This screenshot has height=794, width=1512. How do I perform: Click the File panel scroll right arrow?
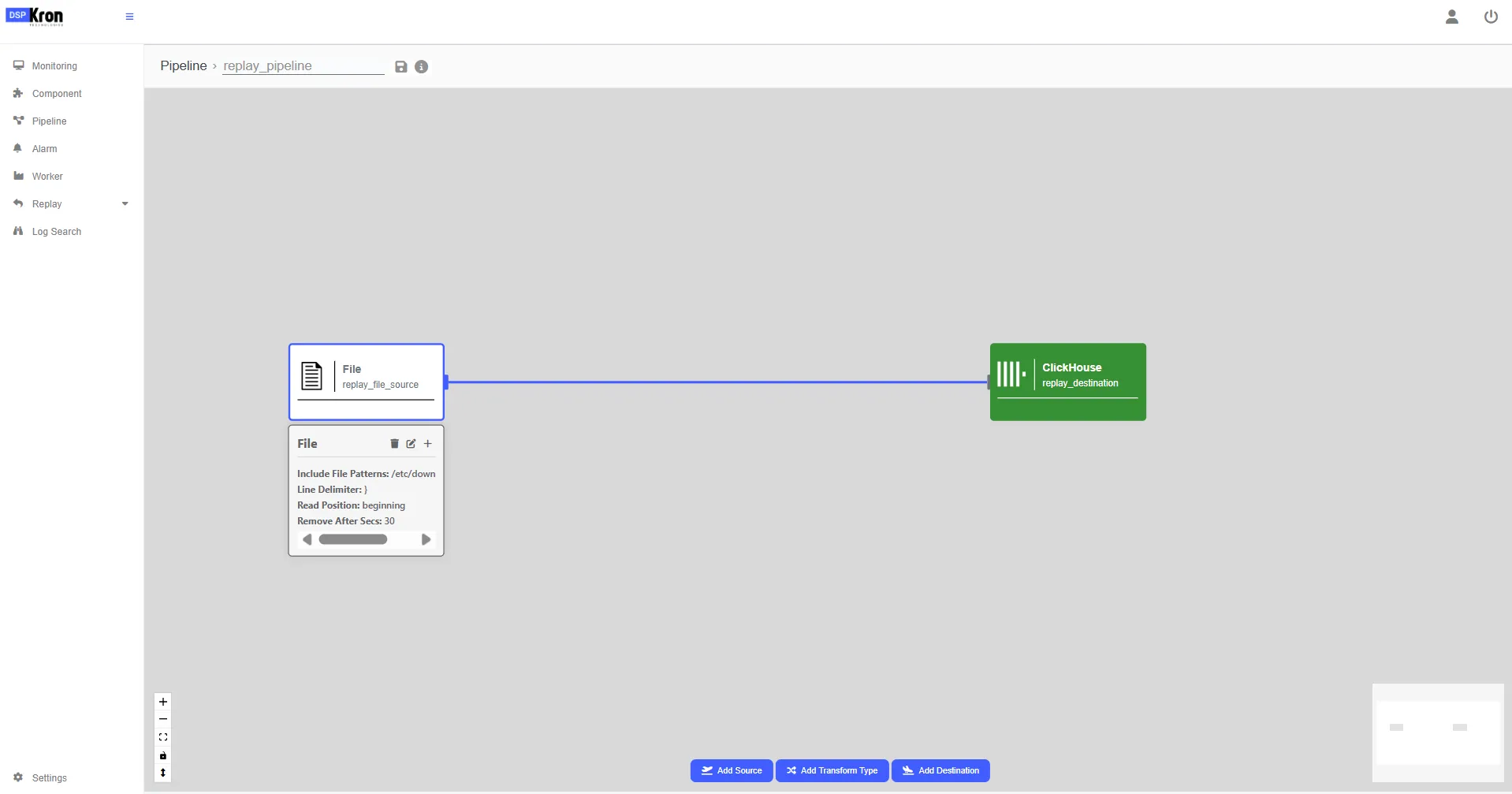point(426,540)
